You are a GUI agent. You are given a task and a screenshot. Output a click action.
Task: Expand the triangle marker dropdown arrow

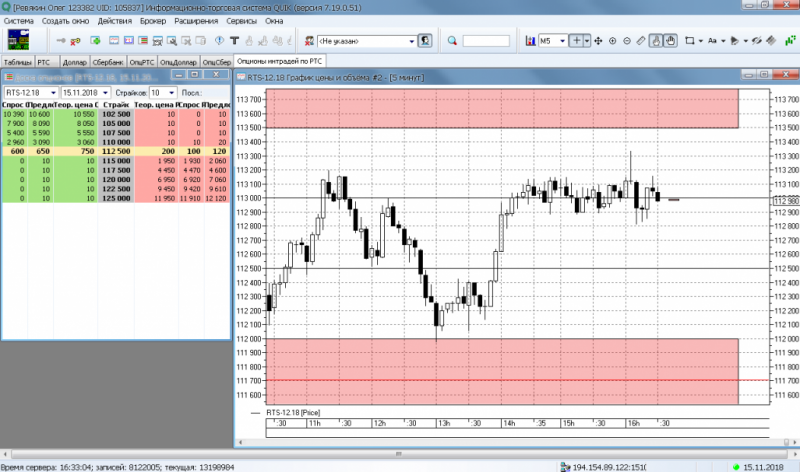pyautogui.click(x=745, y=41)
